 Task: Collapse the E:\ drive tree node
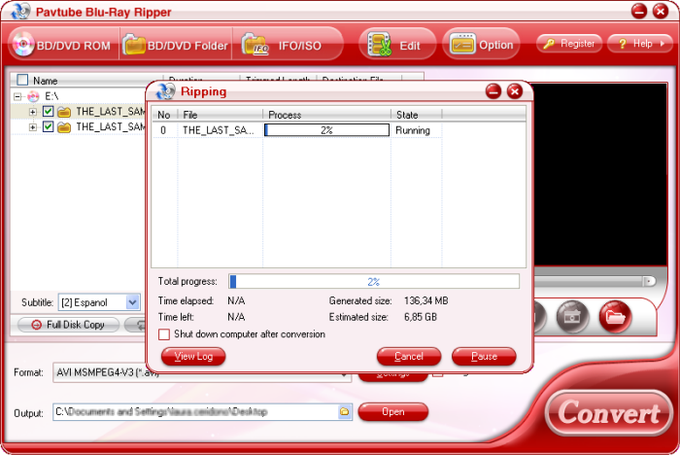coord(17,96)
